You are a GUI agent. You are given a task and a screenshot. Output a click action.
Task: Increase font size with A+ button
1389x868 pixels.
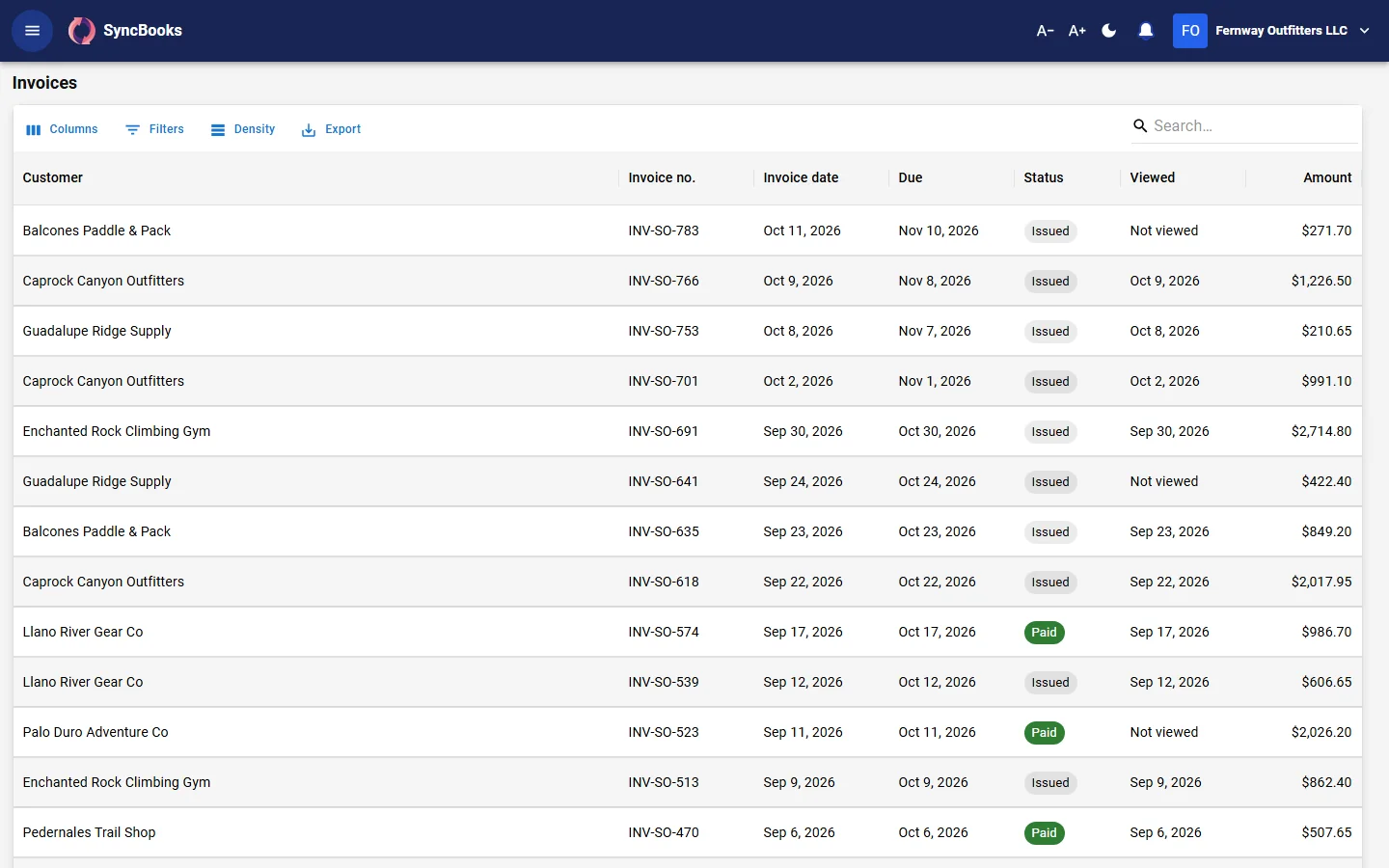click(x=1077, y=31)
